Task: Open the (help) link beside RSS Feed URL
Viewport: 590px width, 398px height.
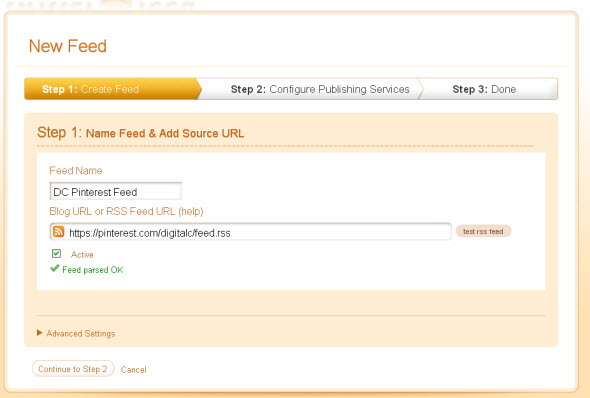Action: click(x=191, y=211)
